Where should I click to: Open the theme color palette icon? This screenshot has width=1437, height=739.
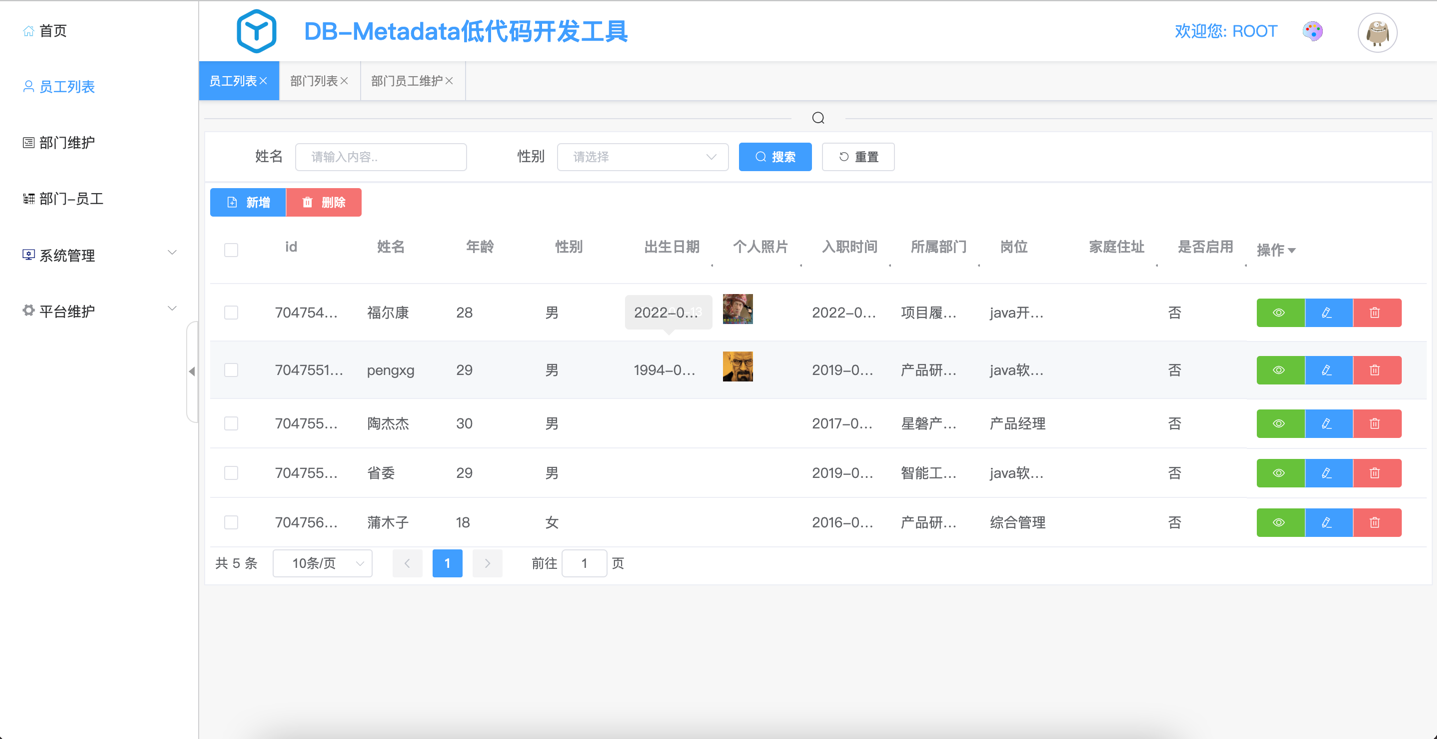(x=1313, y=32)
